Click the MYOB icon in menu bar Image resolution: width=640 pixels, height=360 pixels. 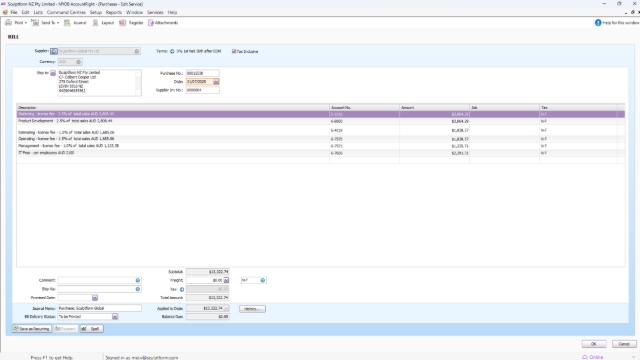(5, 12)
